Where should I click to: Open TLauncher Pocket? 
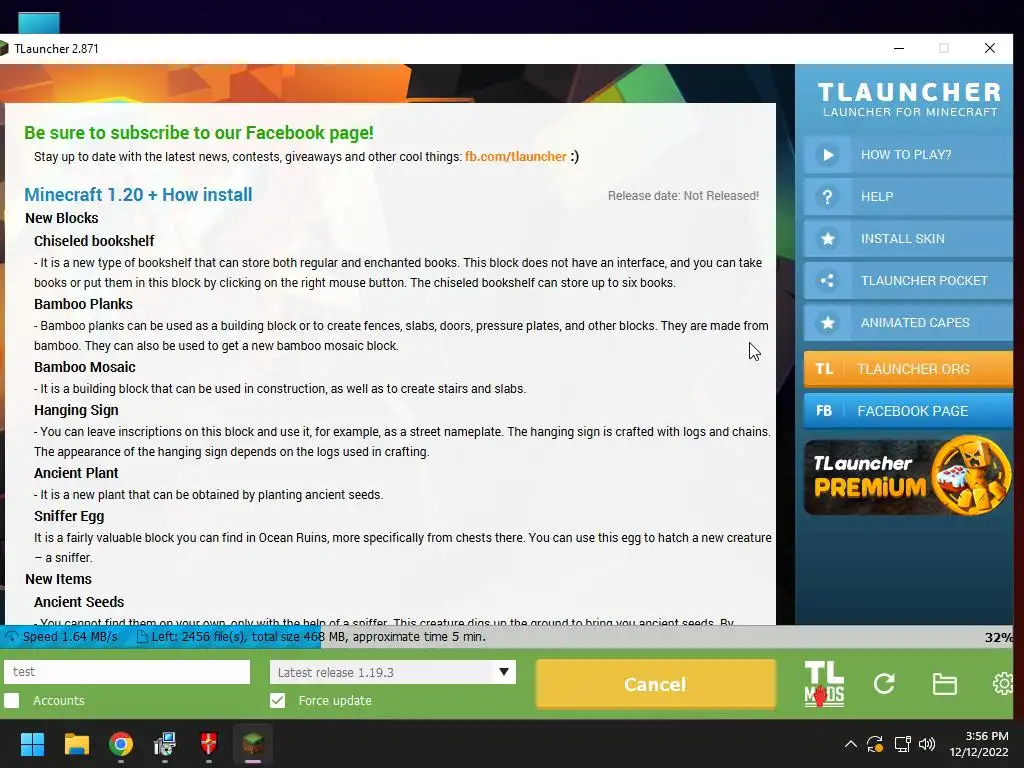pyautogui.click(x=908, y=280)
